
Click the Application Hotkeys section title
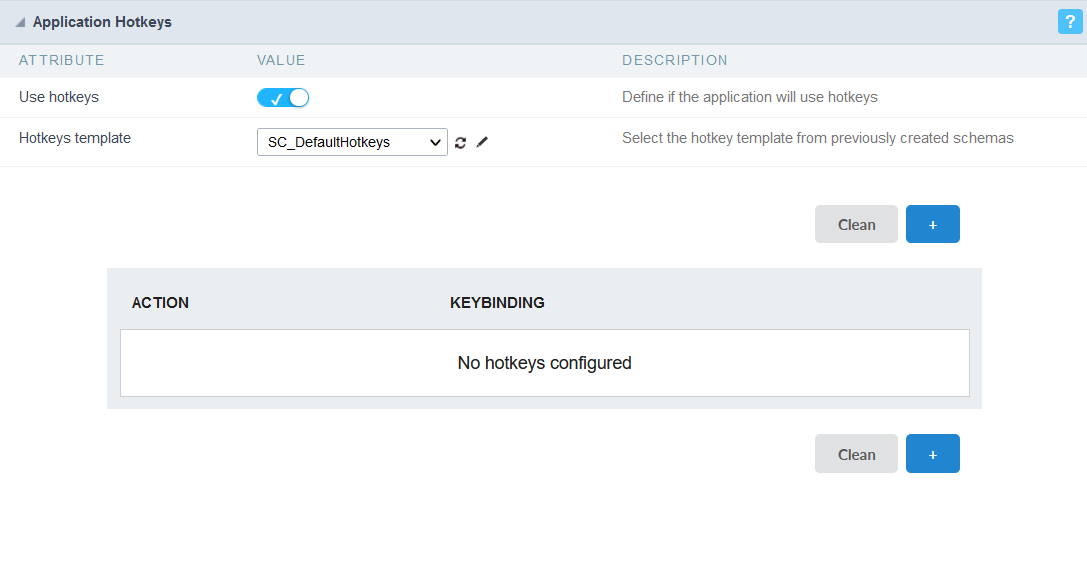[102, 22]
